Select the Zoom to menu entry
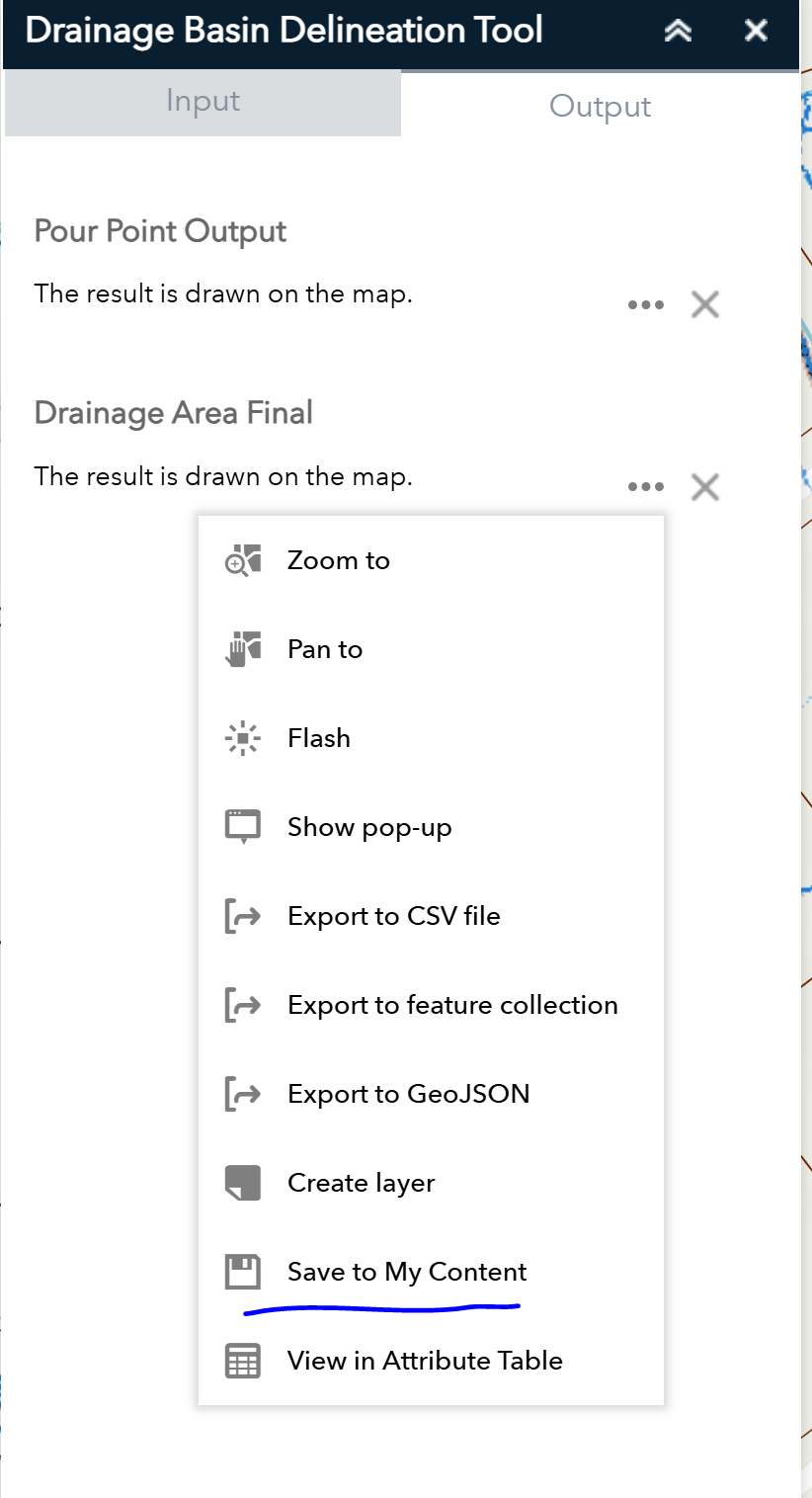 point(339,560)
